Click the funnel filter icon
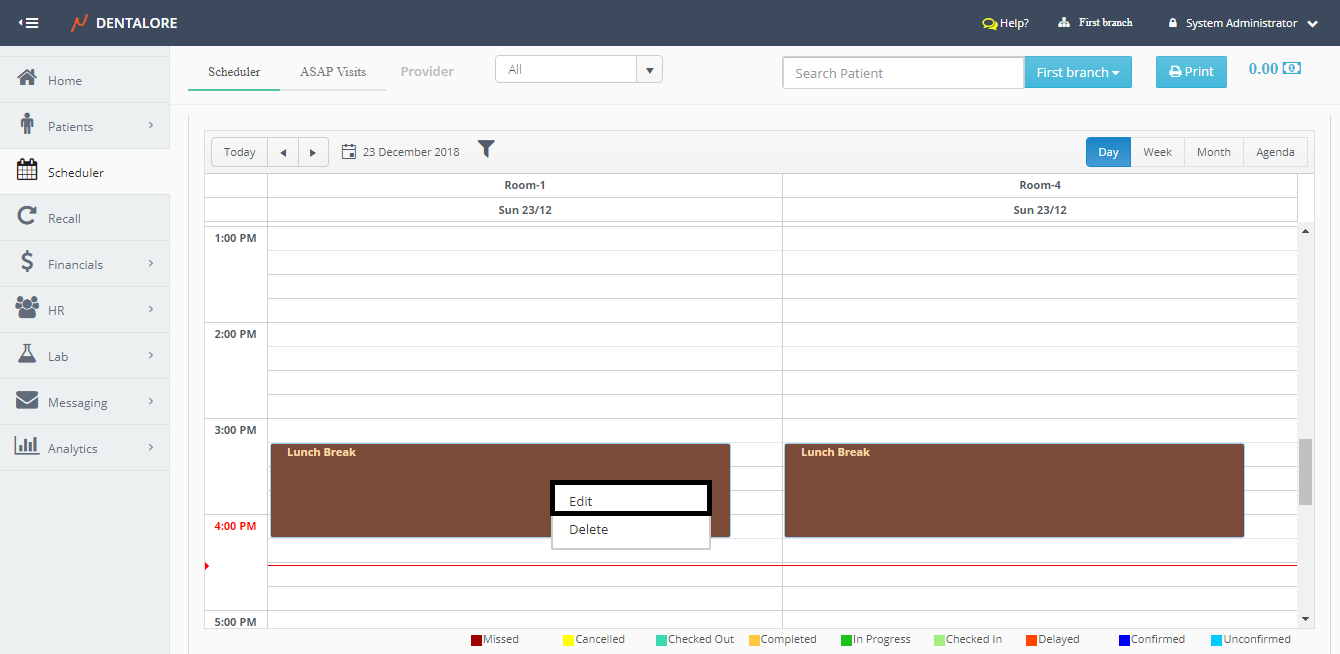 point(486,149)
